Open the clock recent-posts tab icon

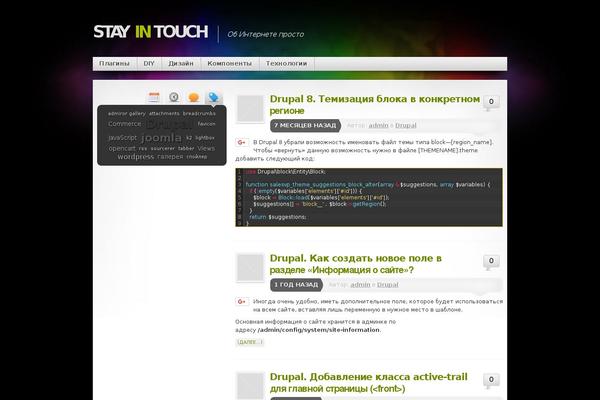[174, 97]
